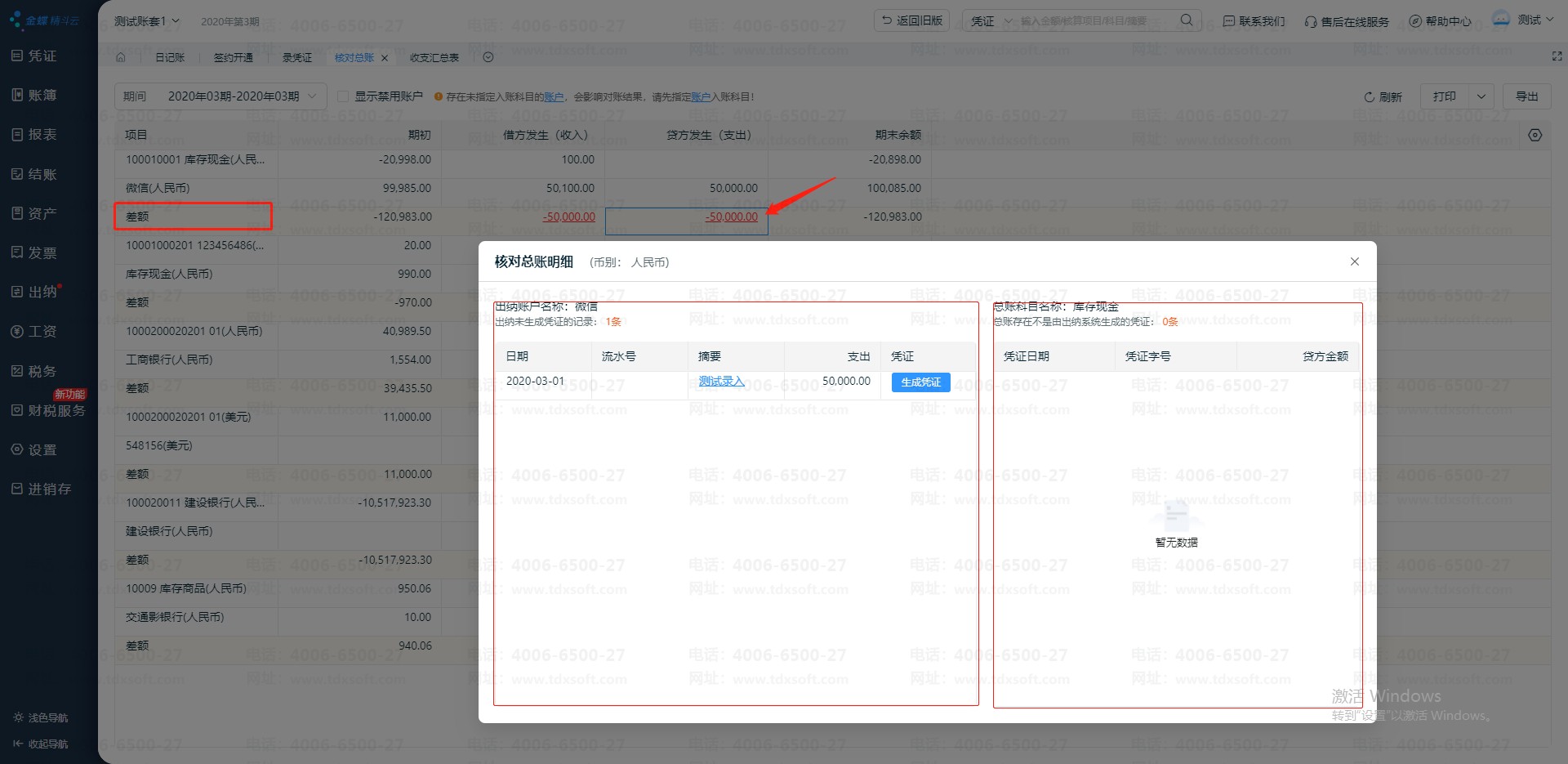Click the search magnifier icon
The height and width of the screenshot is (764, 1568).
tap(1187, 20)
